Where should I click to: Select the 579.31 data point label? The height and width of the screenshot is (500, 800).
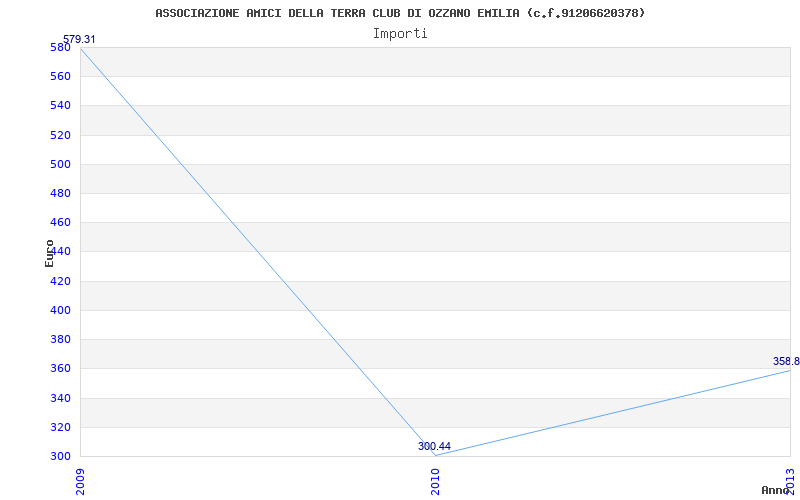click(79, 39)
